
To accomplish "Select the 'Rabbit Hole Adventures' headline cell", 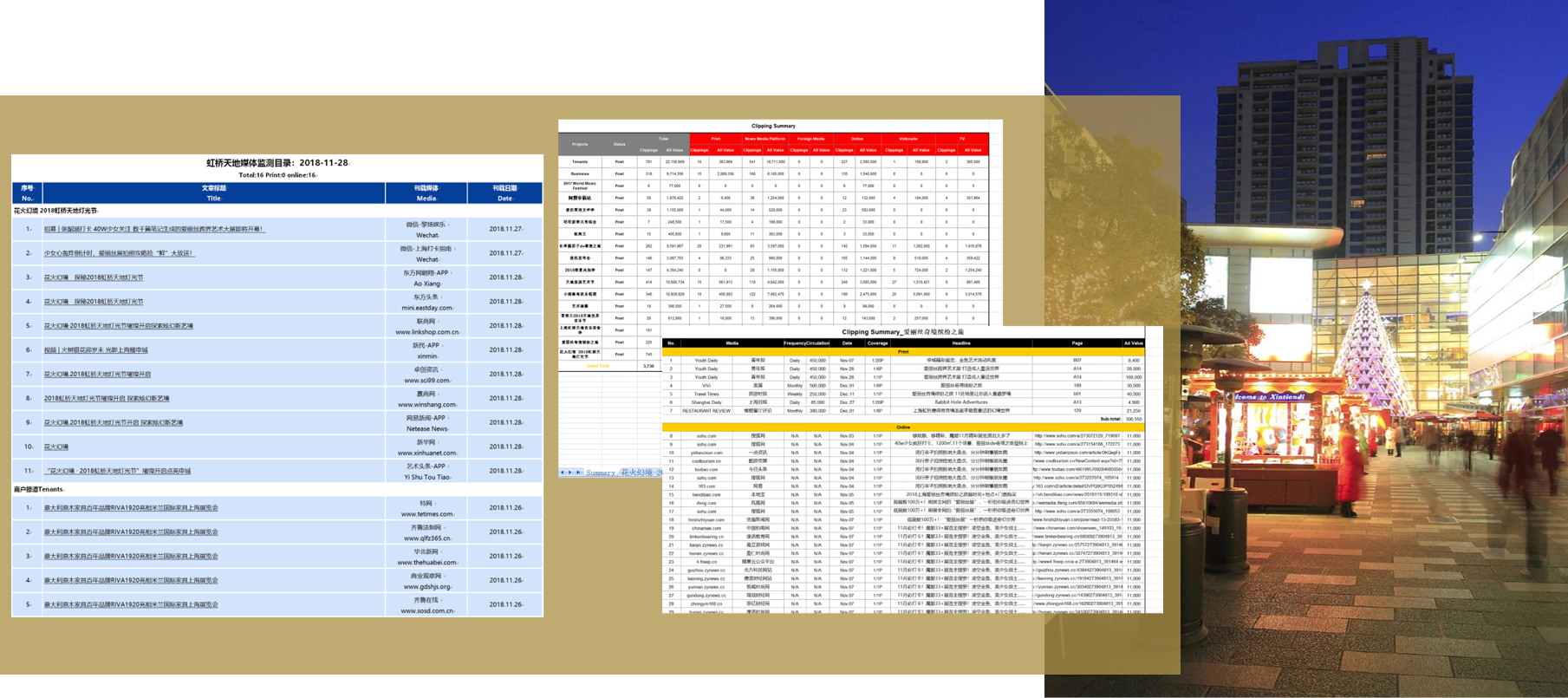I will [961, 402].
